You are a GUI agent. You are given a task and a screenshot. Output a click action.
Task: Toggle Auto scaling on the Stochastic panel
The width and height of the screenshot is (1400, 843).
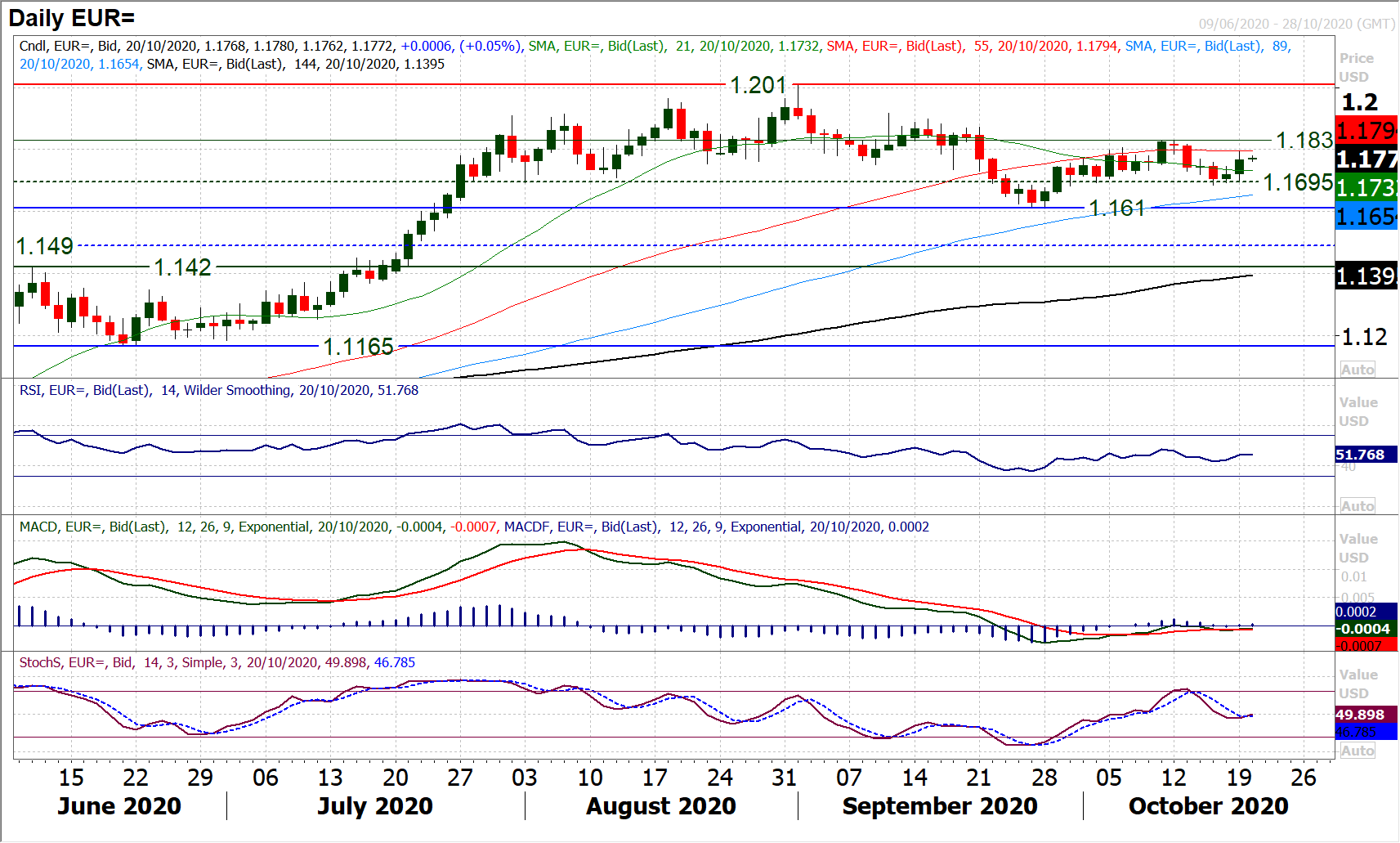tap(1357, 751)
